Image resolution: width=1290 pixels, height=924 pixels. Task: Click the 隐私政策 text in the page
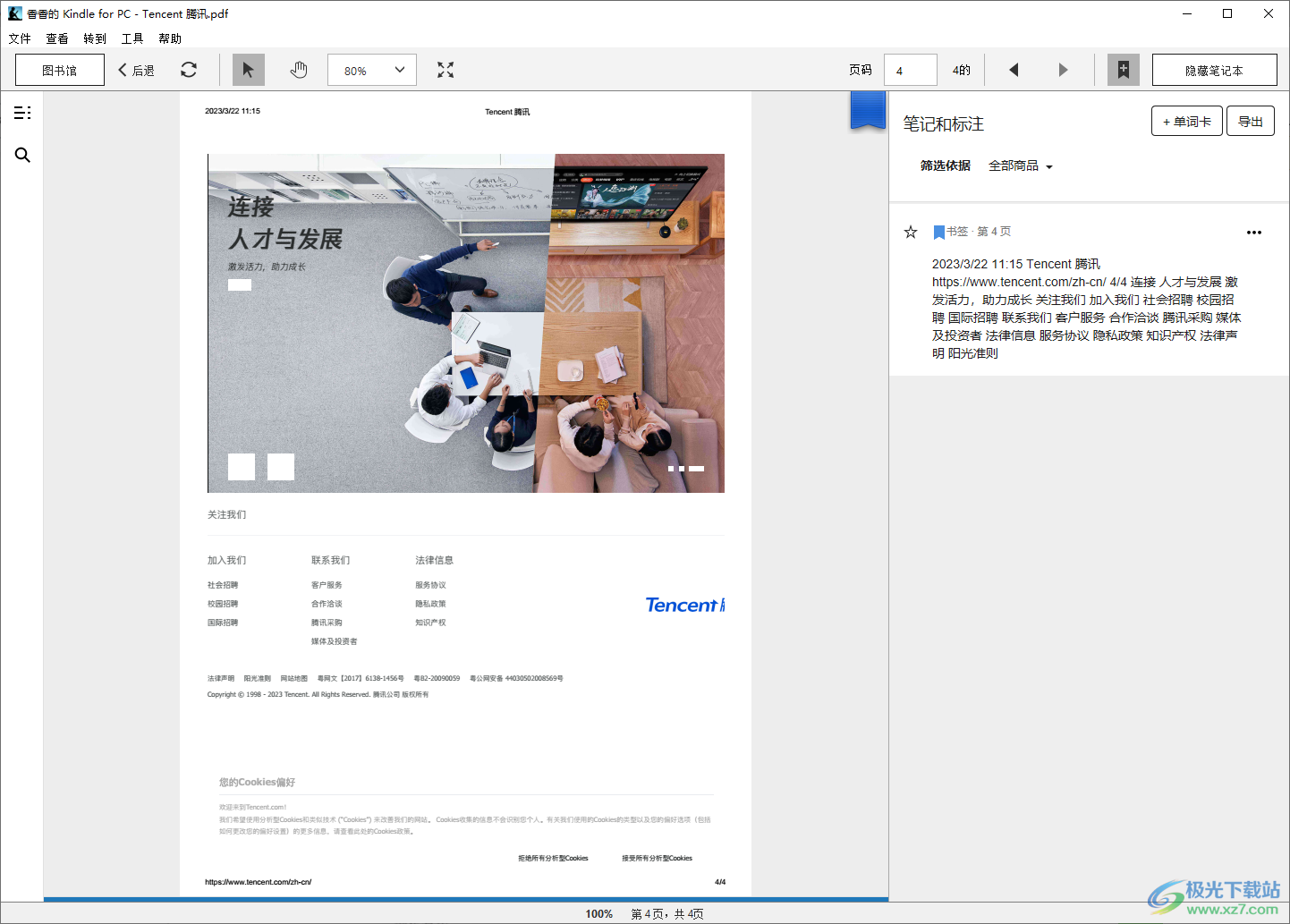(430, 604)
